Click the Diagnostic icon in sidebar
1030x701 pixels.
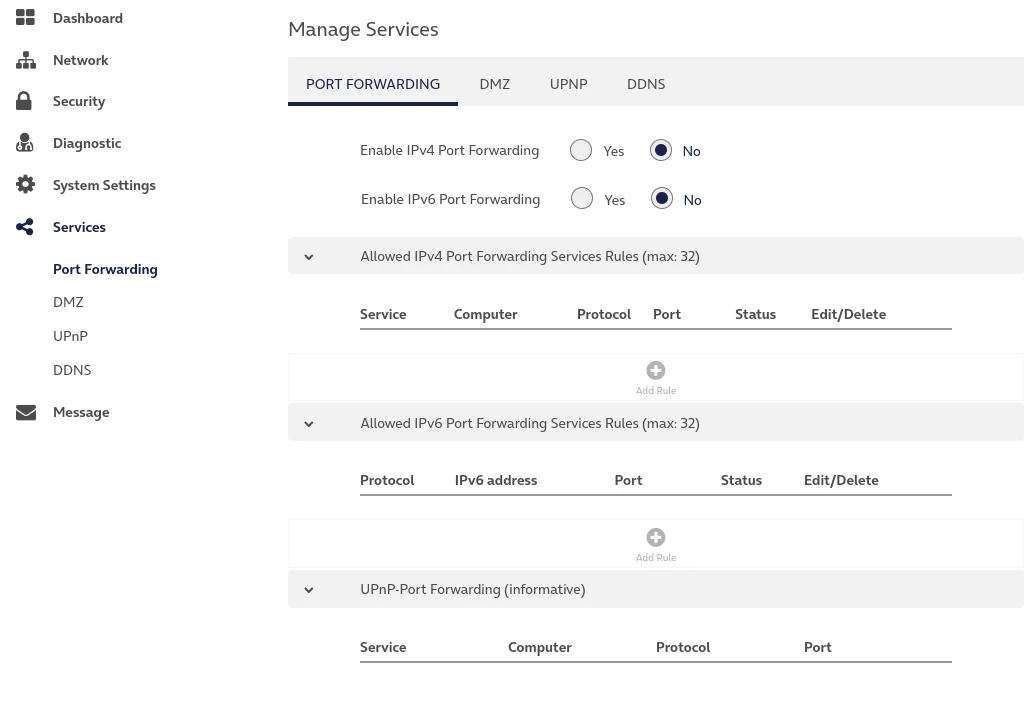tap(25, 143)
